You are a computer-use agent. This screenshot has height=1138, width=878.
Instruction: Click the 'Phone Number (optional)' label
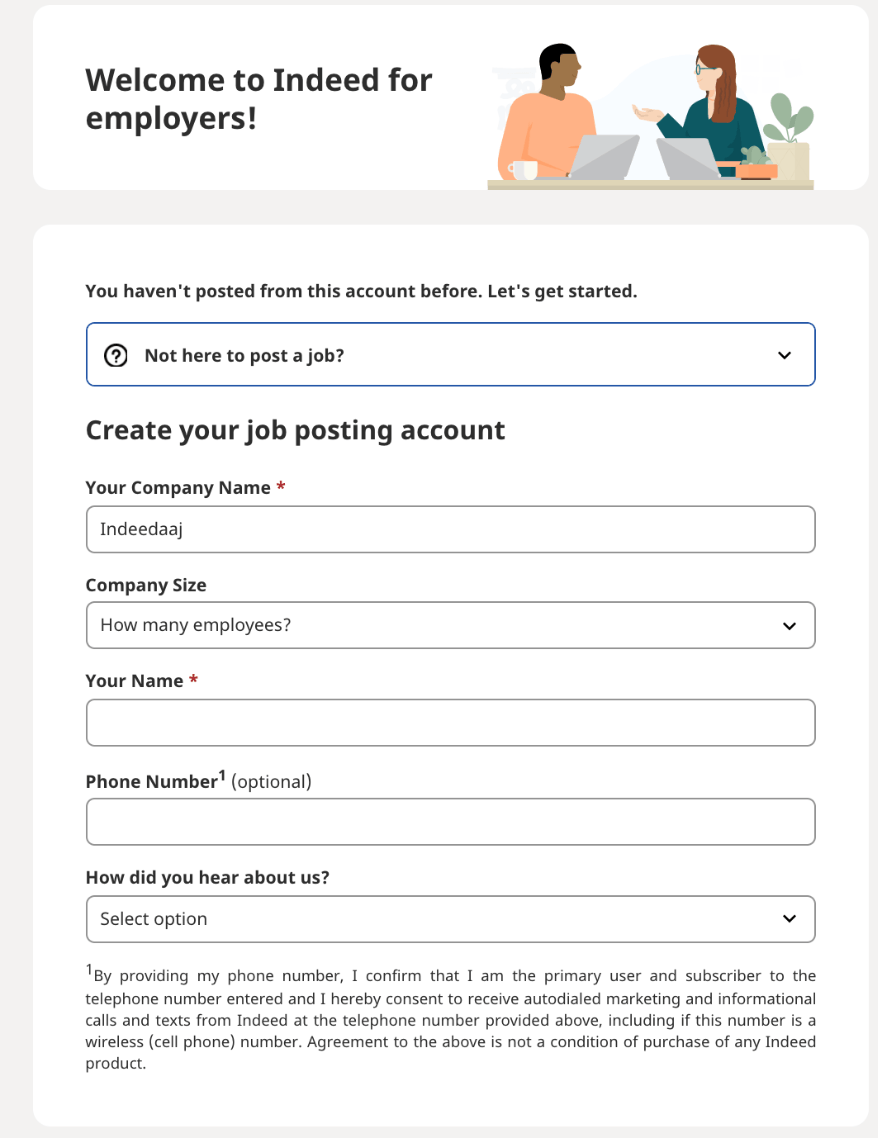coord(199,781)
